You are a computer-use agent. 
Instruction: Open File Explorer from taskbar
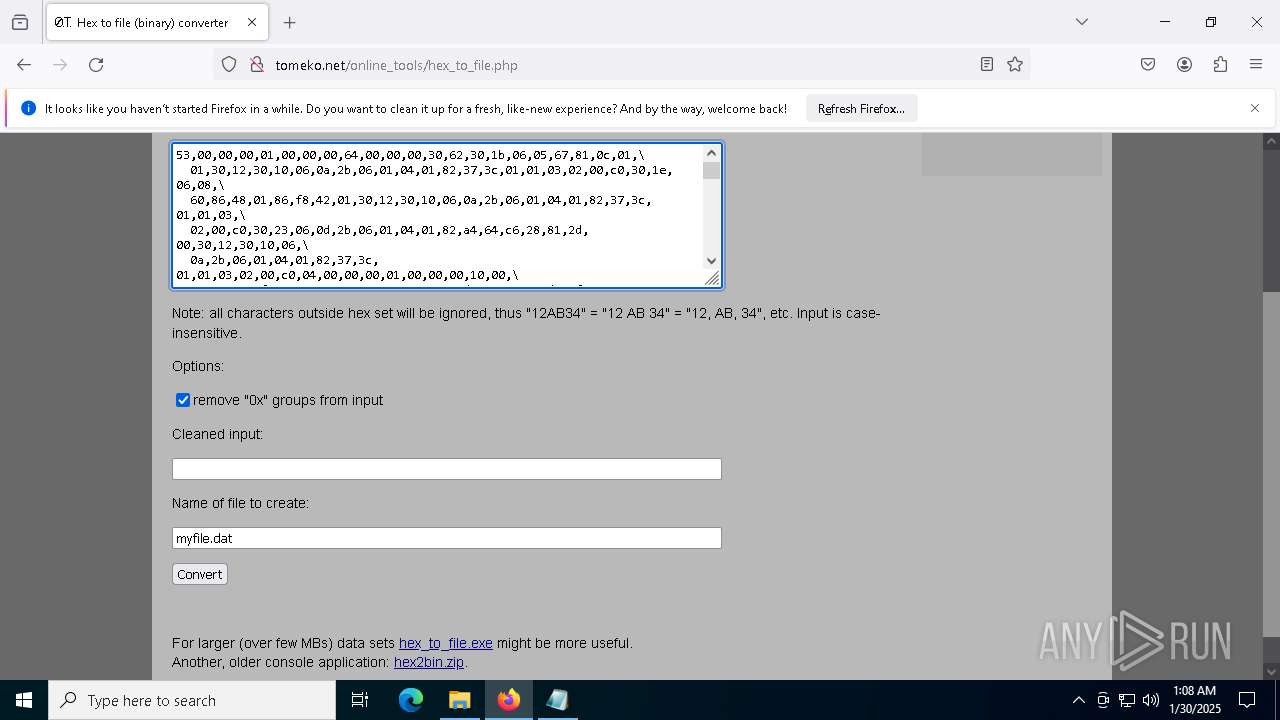coord(459,700)
